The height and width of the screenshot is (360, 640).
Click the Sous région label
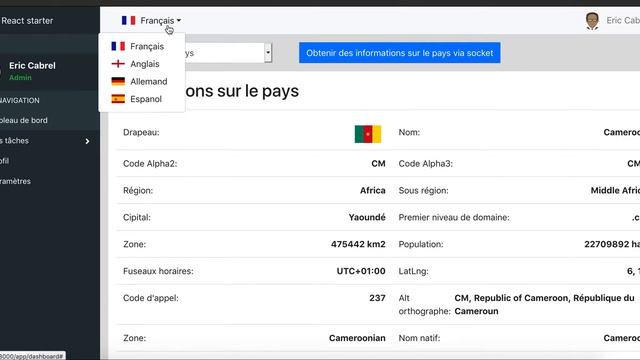pos(423,191)
